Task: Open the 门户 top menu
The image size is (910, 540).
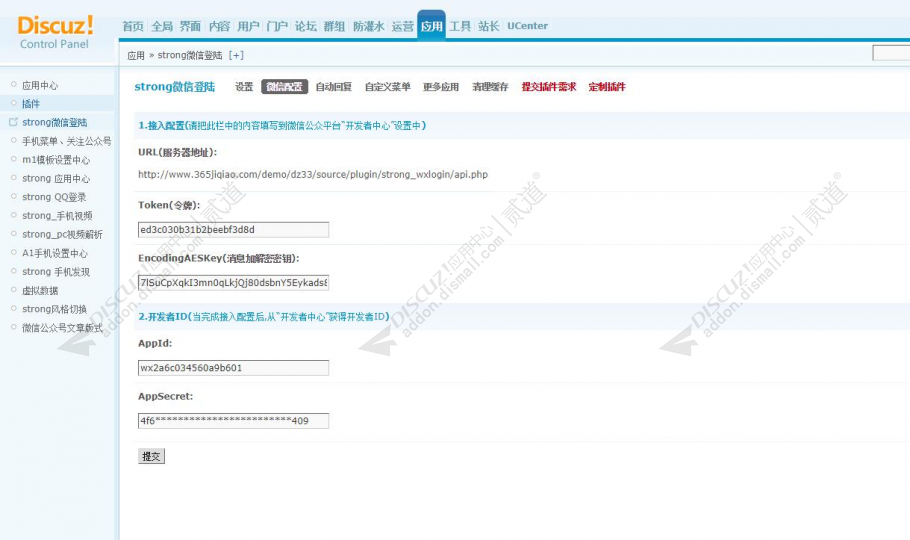Action: 277,26
